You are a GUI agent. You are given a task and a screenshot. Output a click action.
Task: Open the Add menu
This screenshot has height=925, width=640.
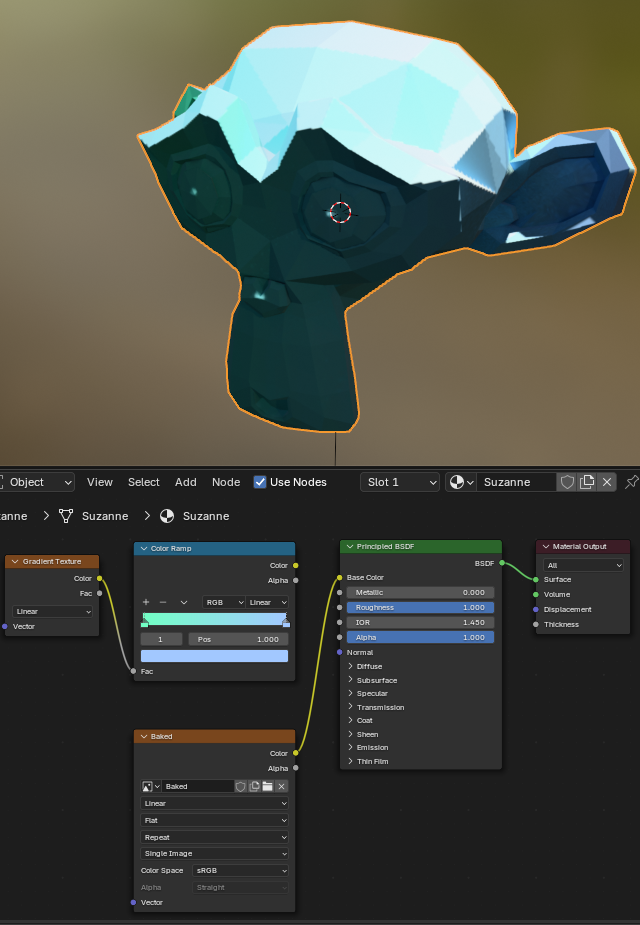pyautogui.click(x=186, y=482)
